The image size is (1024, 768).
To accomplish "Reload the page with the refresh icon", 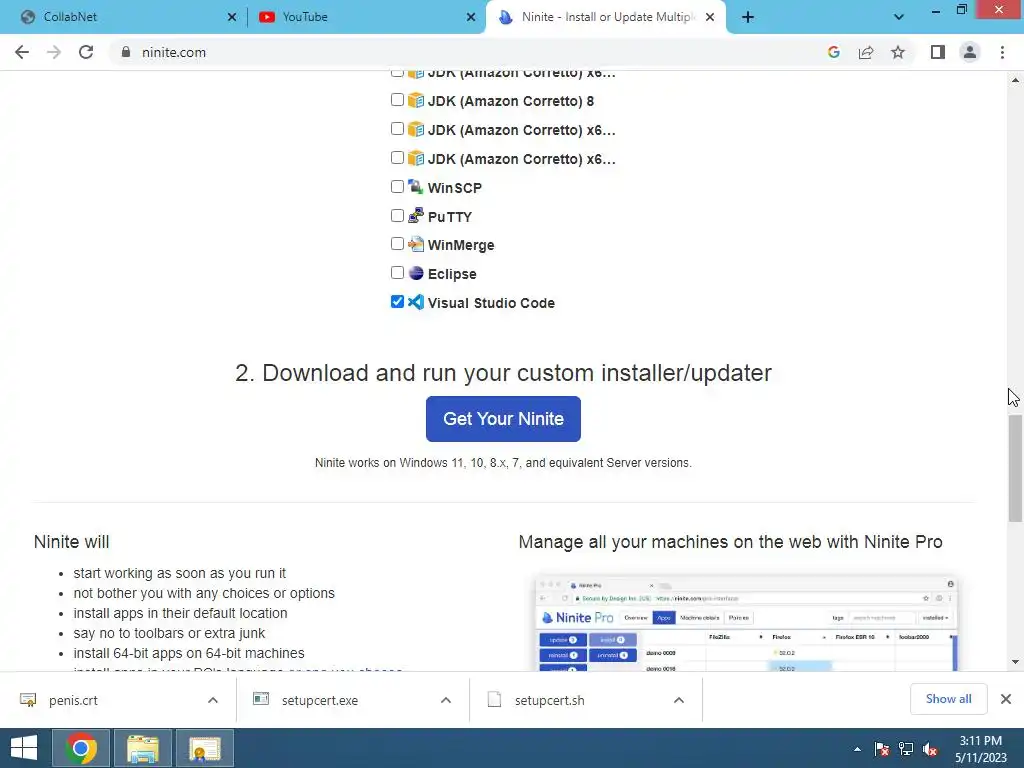I will click(86, 52).
